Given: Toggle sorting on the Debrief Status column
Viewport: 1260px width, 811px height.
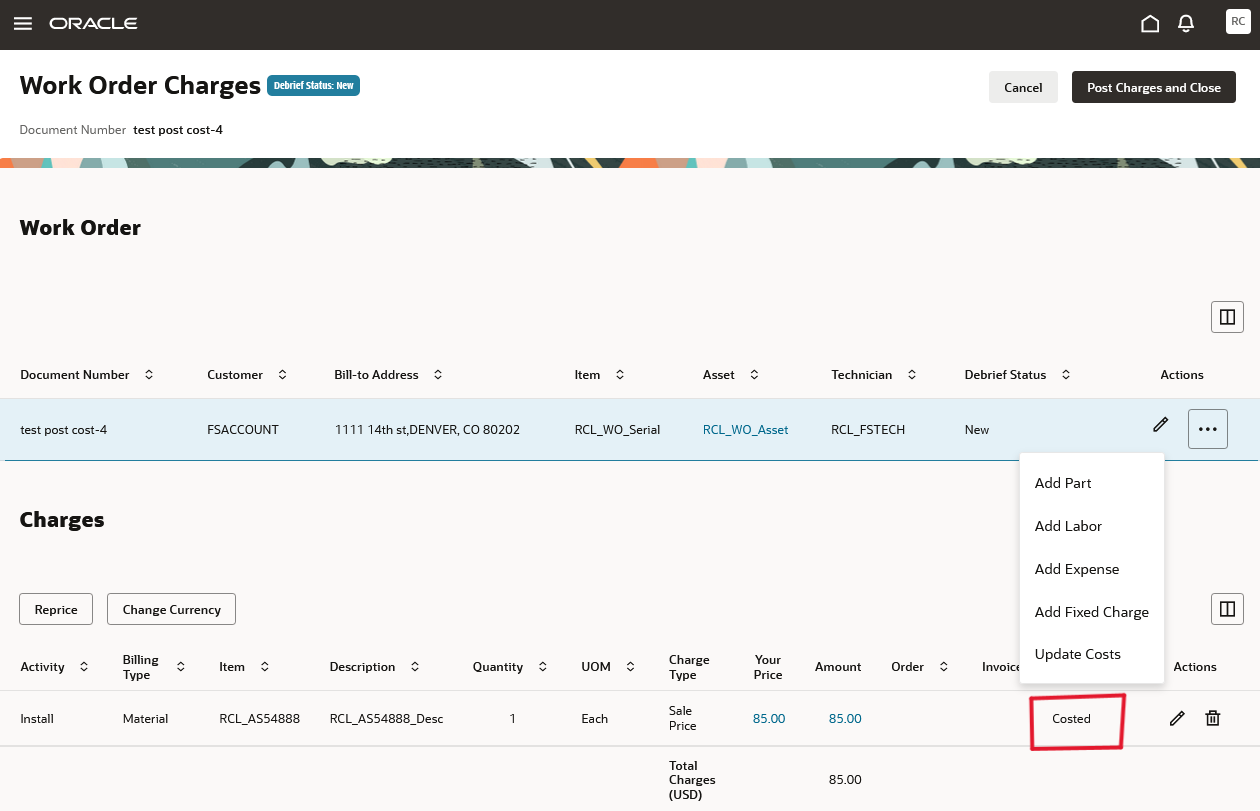Looking at the screenshot, I should (x=1064, y=374).
